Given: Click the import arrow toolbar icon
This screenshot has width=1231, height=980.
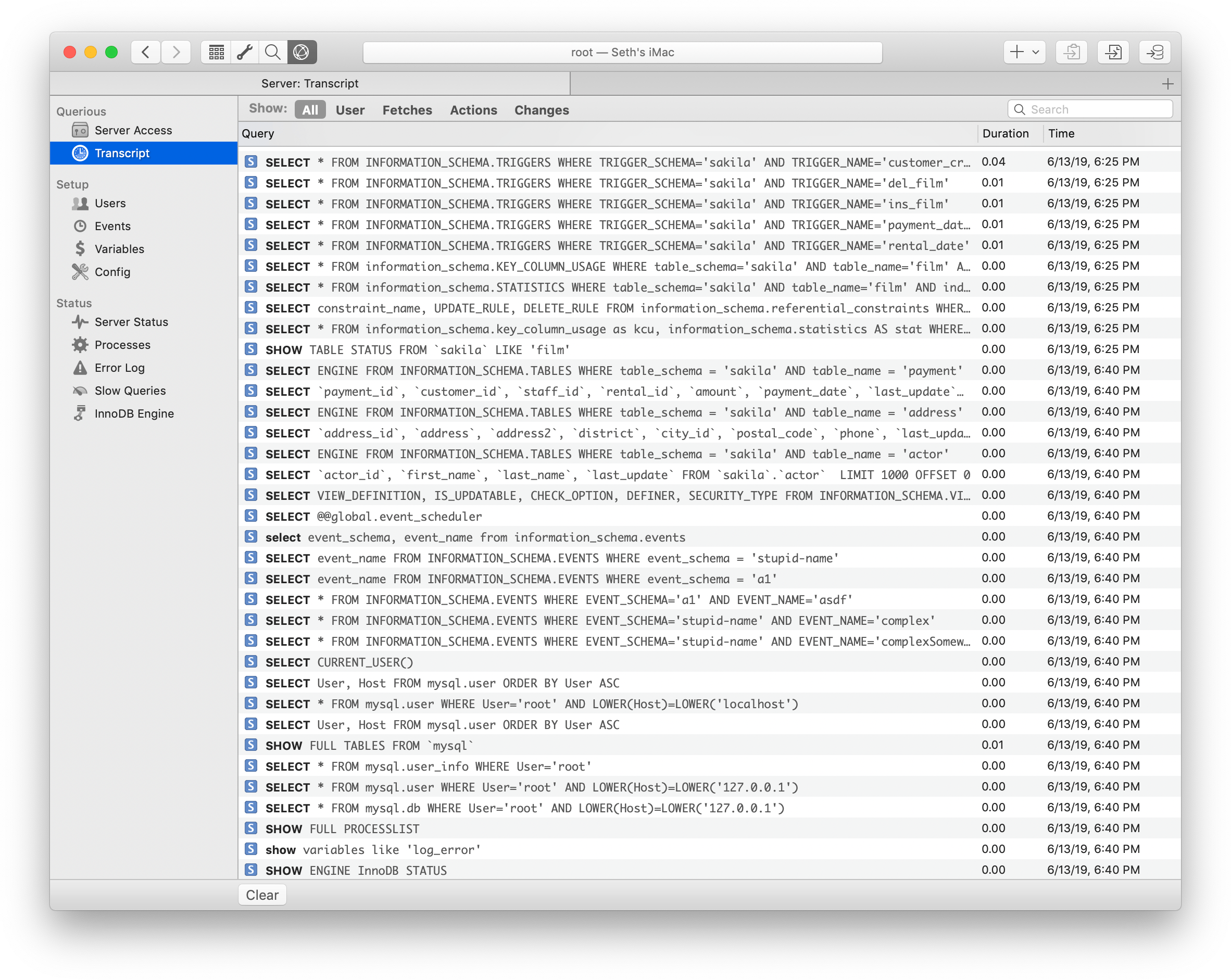Looking at the screenshot, I should [x=1113, y=52].
